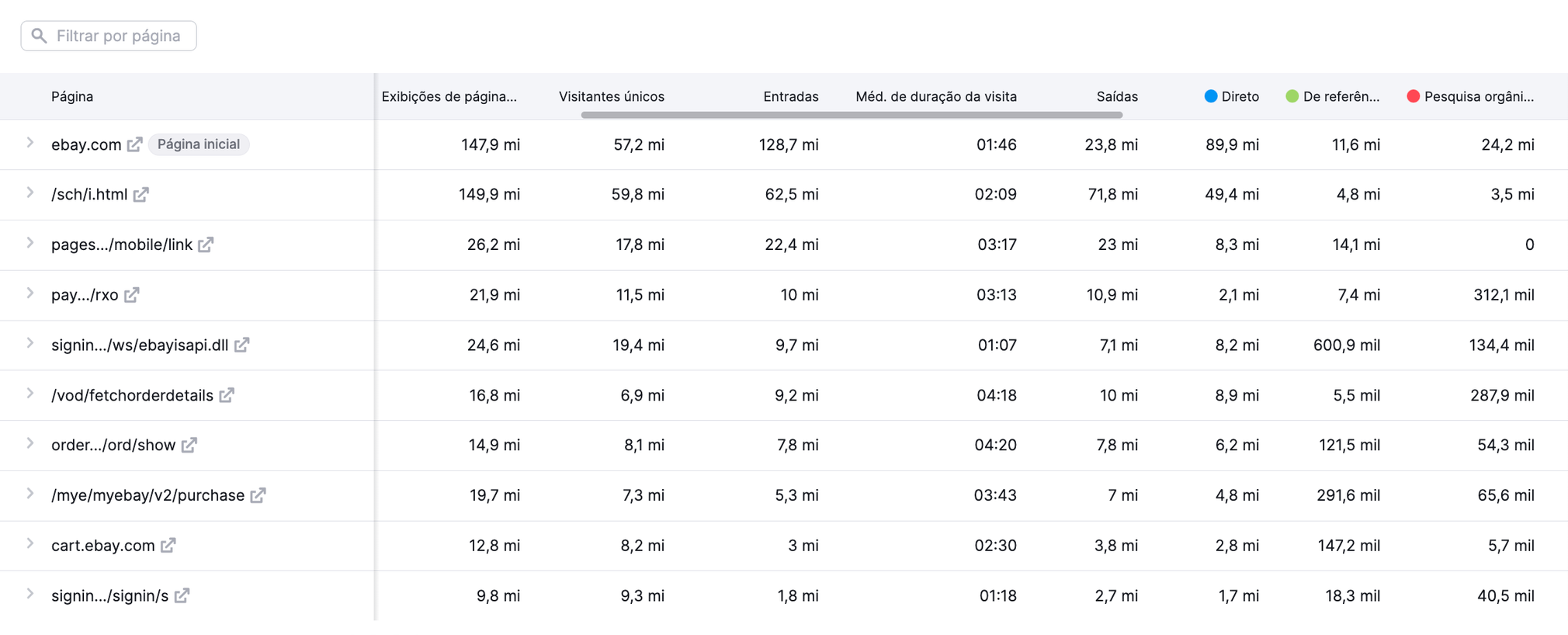Open signin.../ws/ebayisapi.dll external link icon
The image size is (1568, 635).
point(242,345)
